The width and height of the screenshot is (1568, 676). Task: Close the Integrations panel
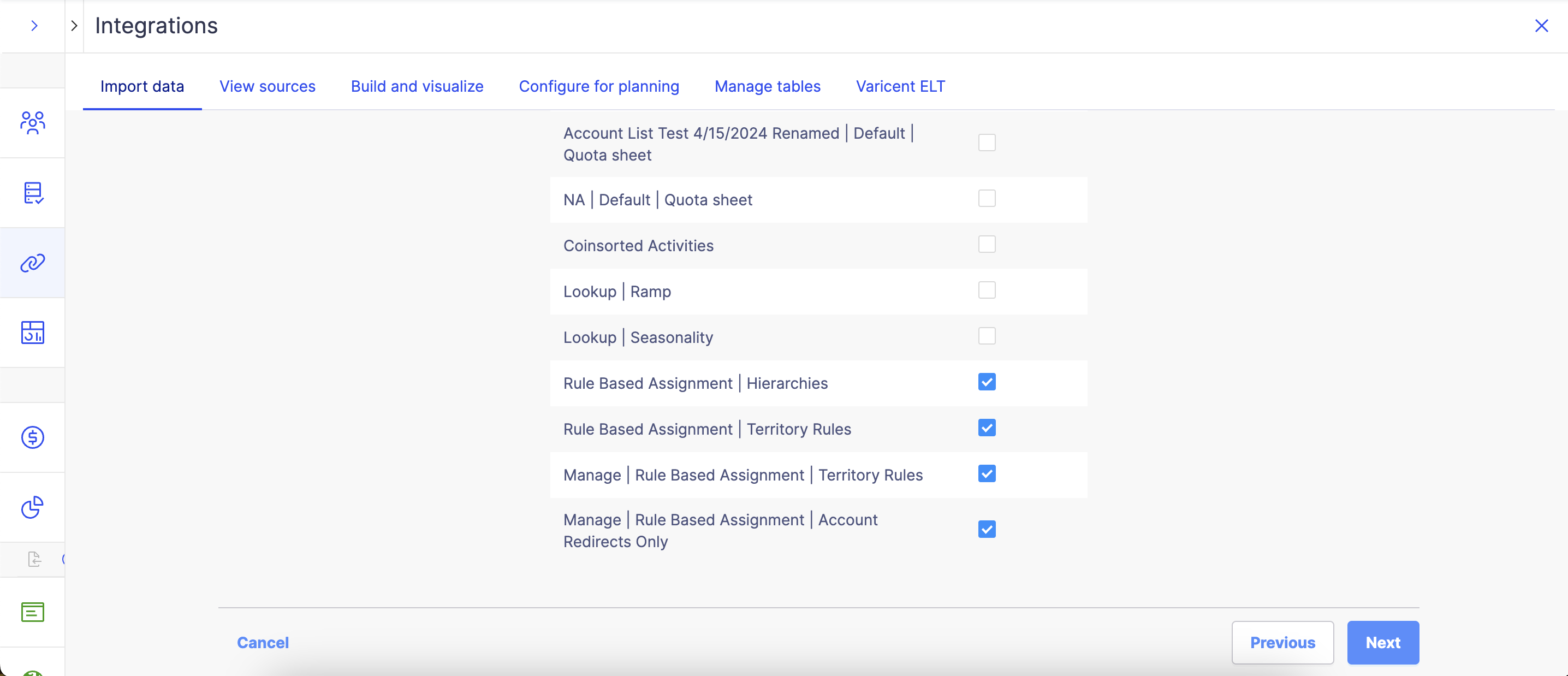(1541, 26)
